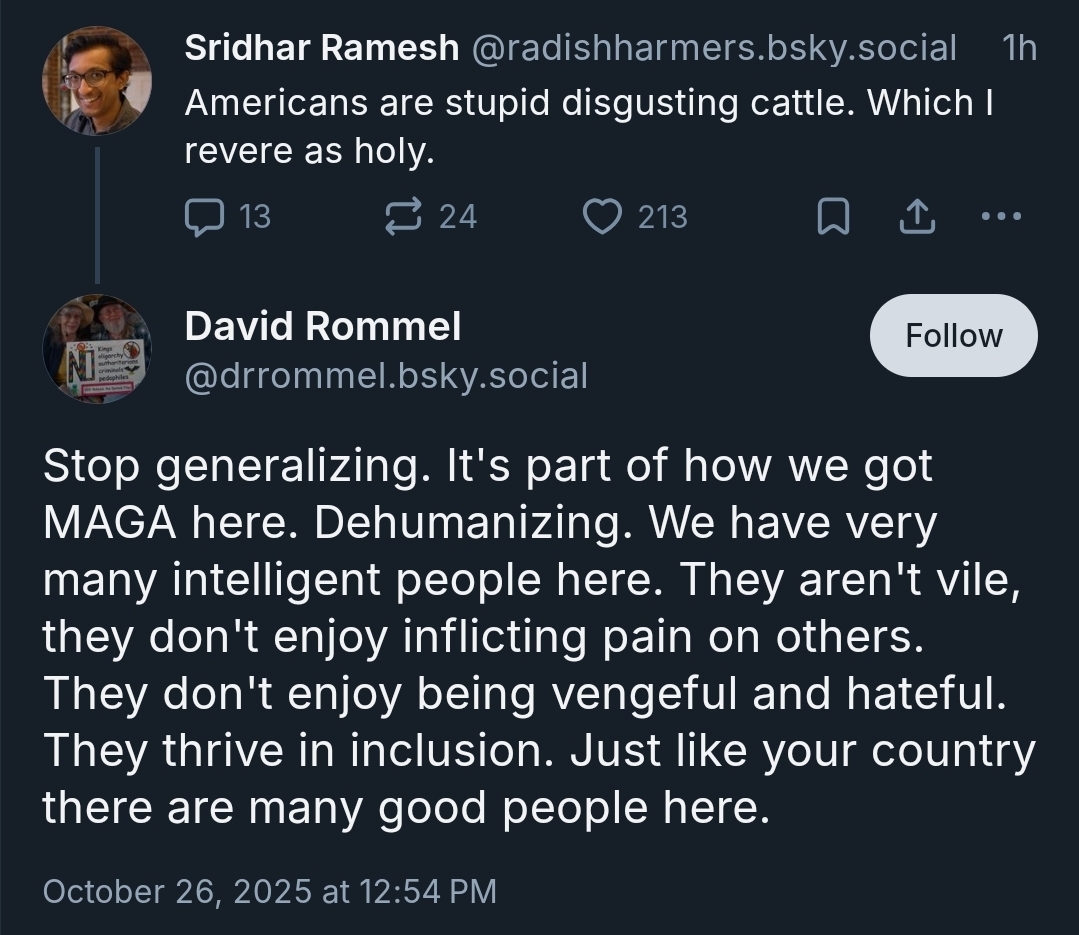
Task: Like the post with the heart icon
Action: [x=602, y=217]
